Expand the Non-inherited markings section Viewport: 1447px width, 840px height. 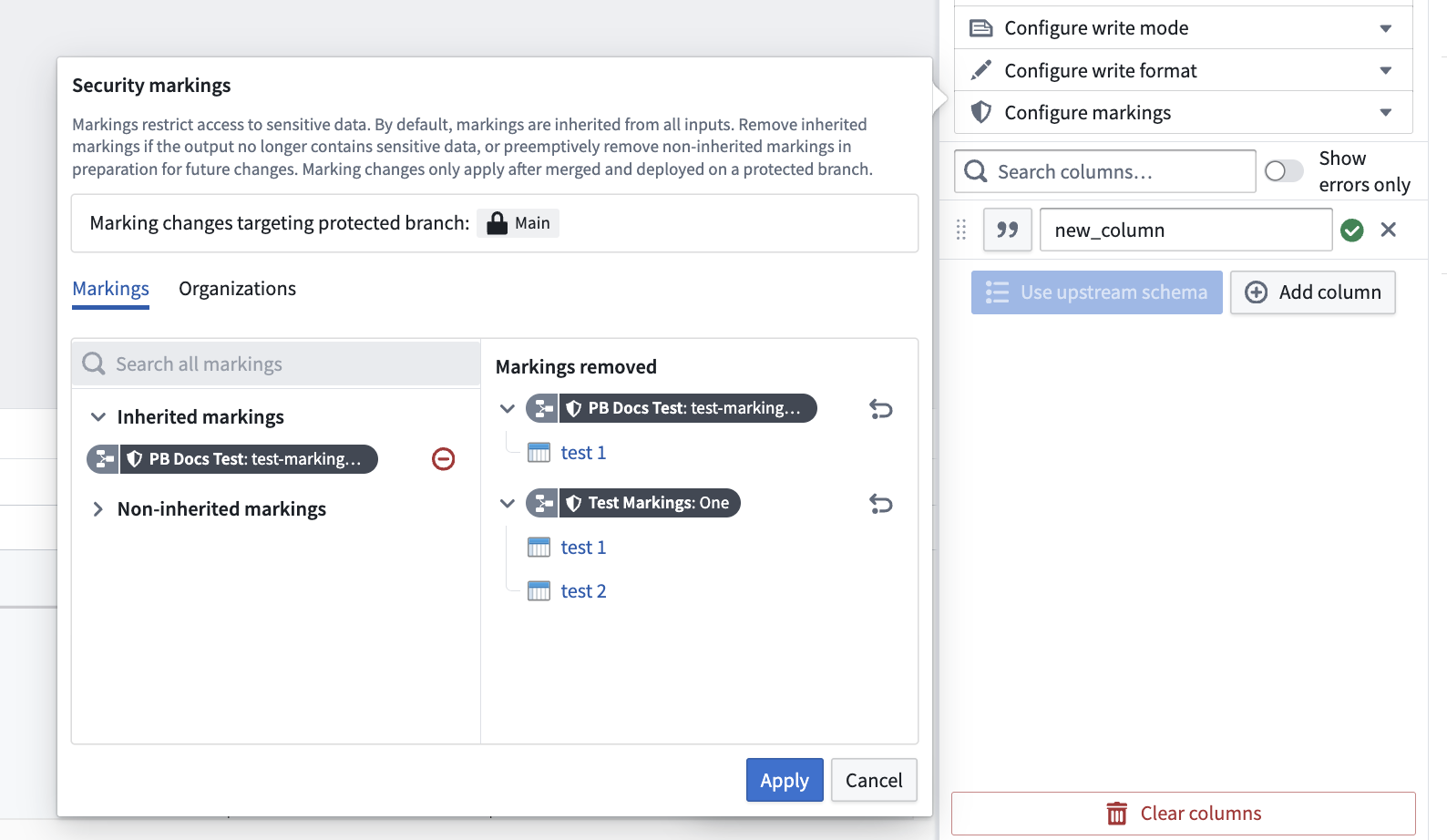pyautogui.click(x=97, y=509)
